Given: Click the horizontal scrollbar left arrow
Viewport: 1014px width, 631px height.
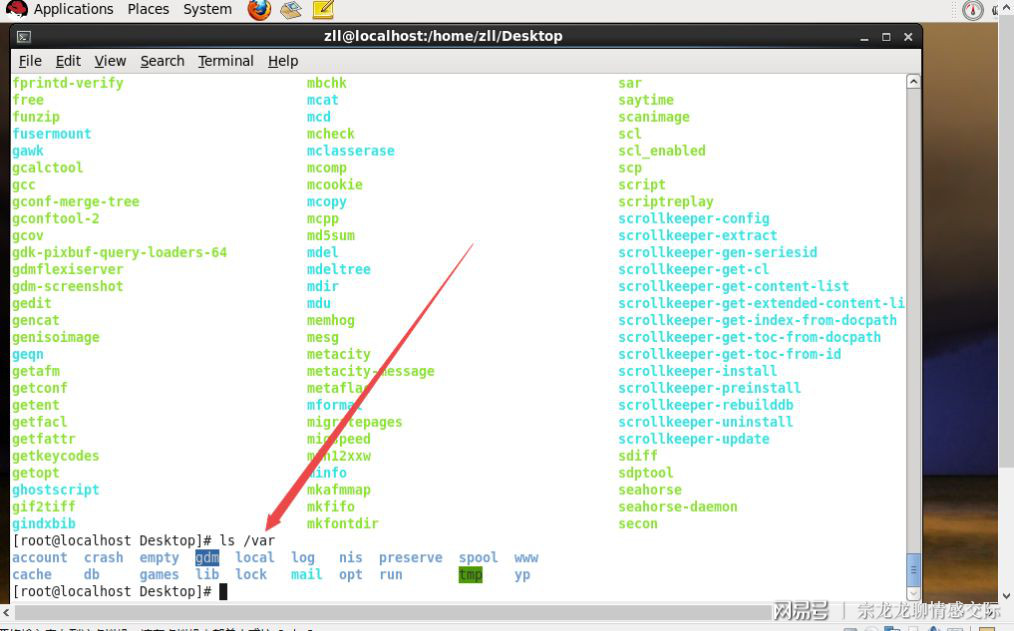Looking at the screenshot, I should coord(6,610).
